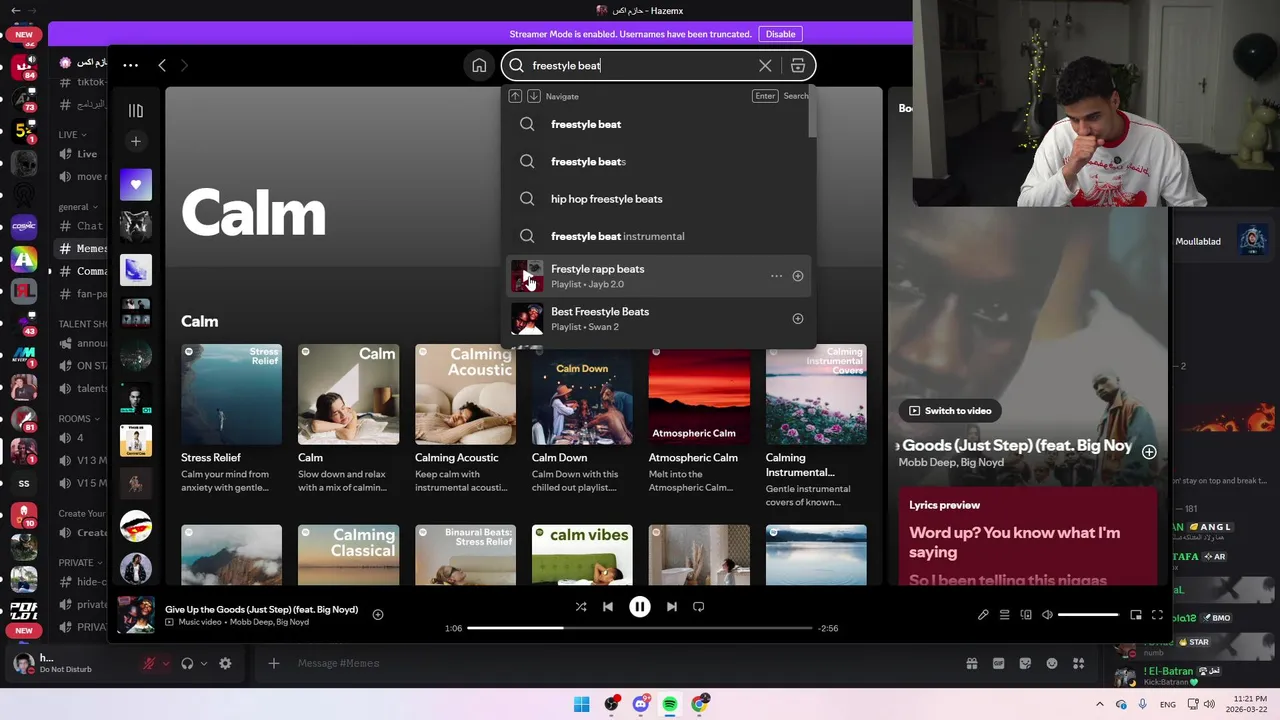Skip to next track

point(672,607)
